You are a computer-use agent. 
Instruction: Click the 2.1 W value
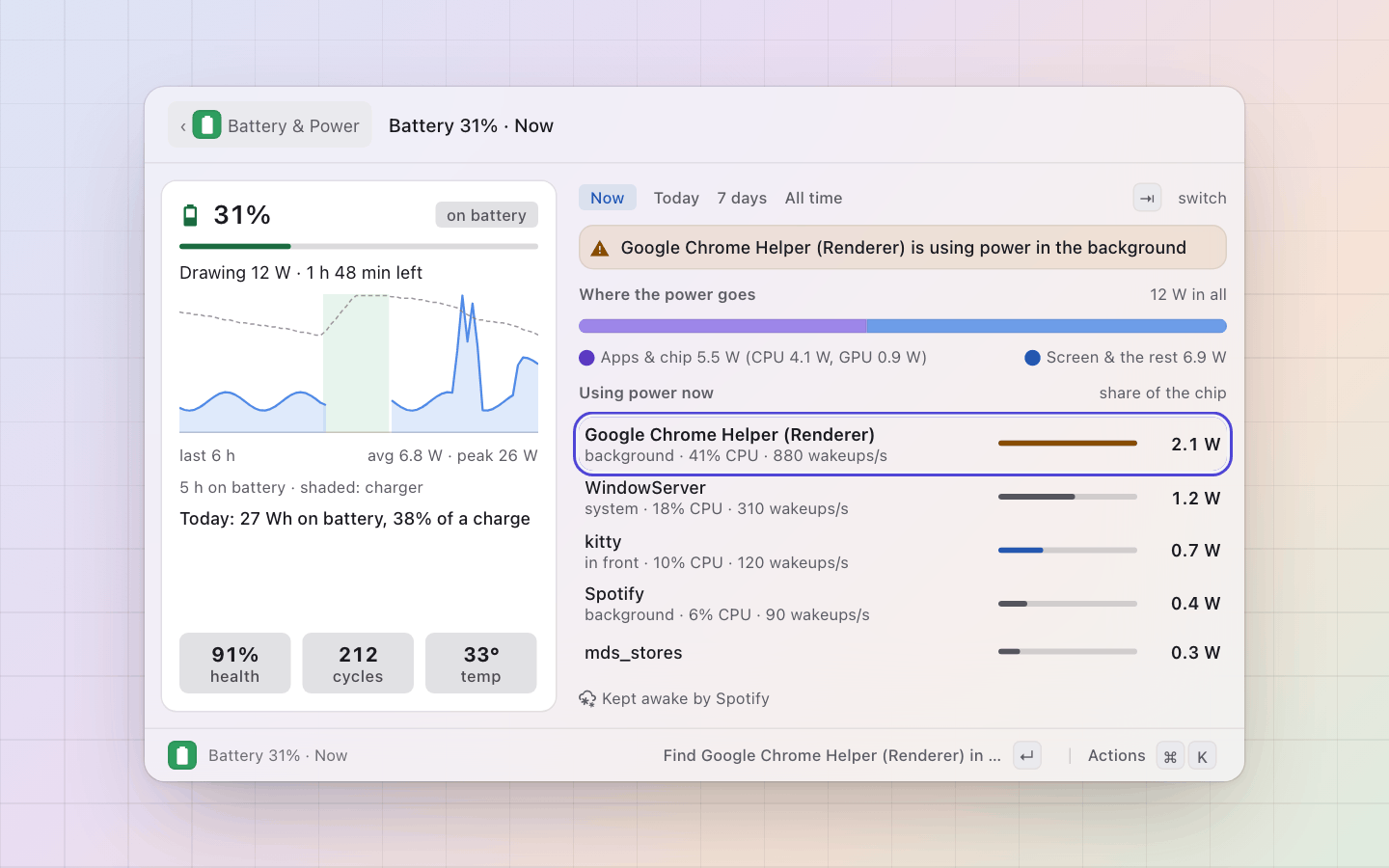(x=1196, y=445)
